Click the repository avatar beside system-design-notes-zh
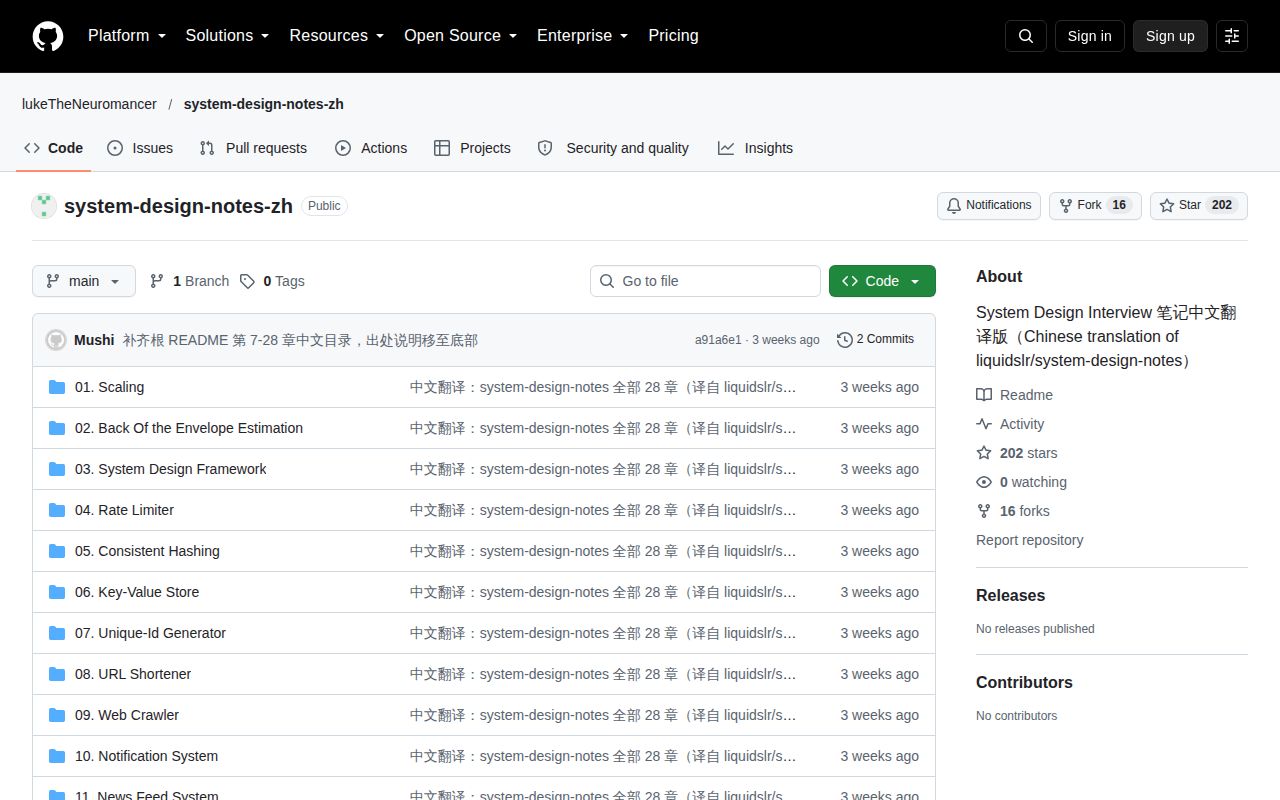1280x800 pixels. (44, 206)
